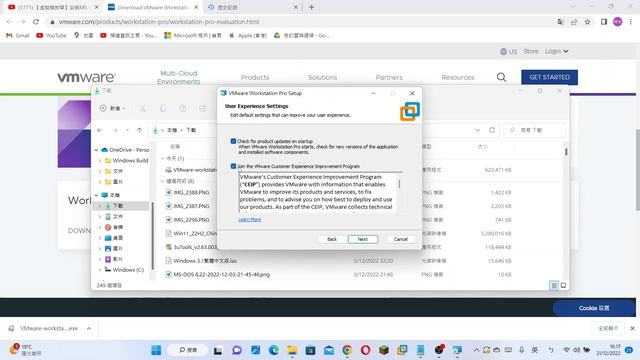Collapse the OneDrive - Personal tree node
Viewport: 640px width, 360px height.
coord(96,150)
